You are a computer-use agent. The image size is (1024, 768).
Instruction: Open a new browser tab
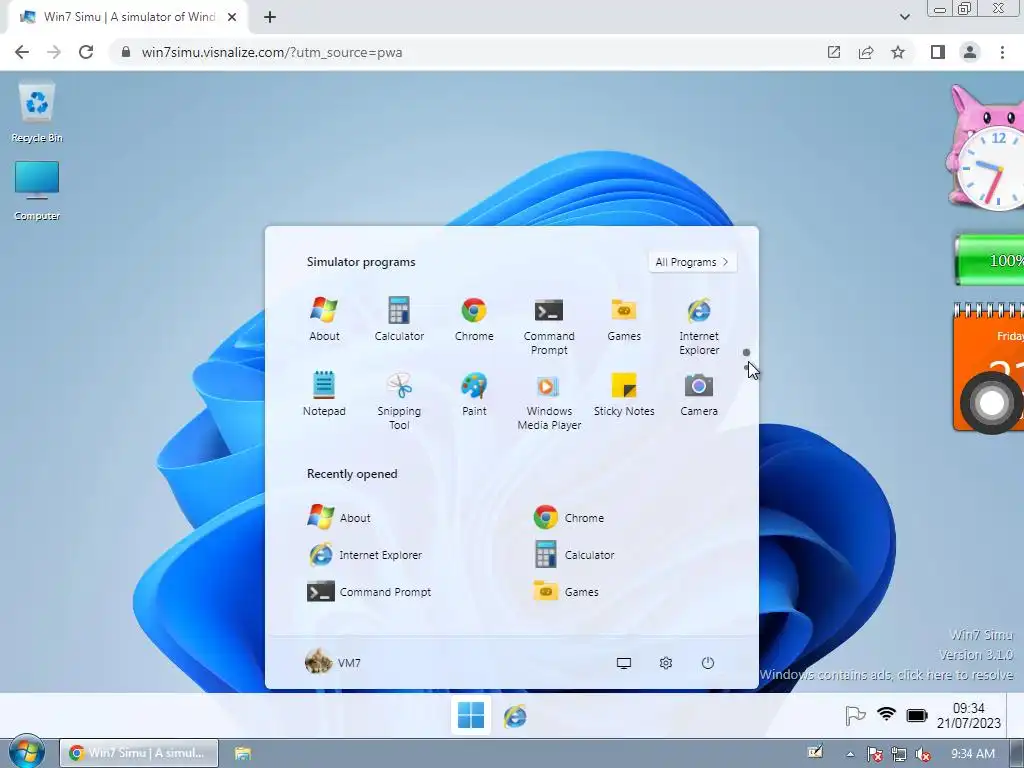click(x=270, y=17)
